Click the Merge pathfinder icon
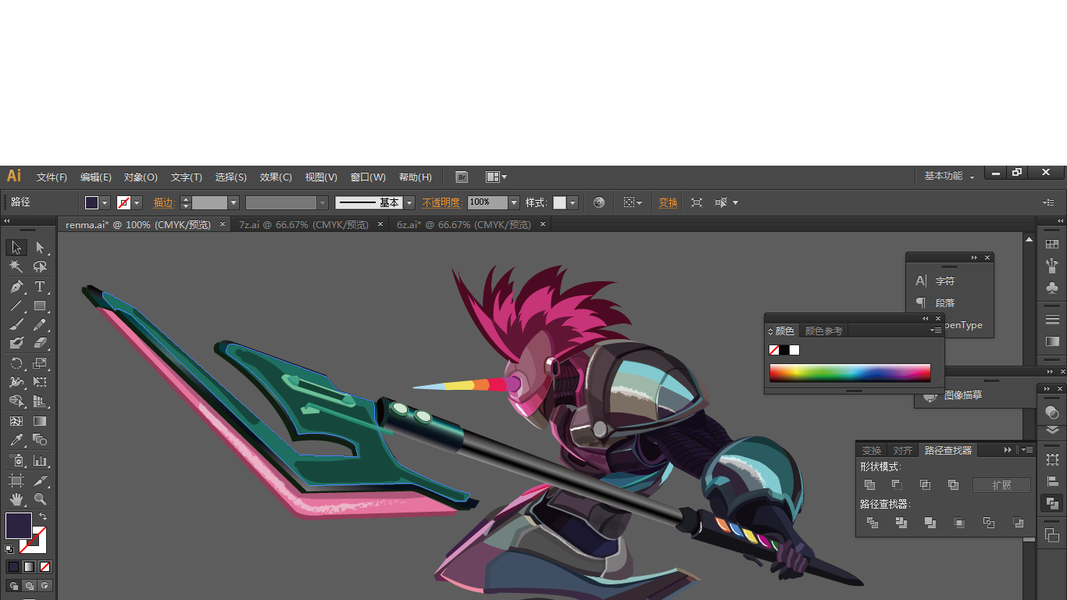The width and height of the screenshot is (1067, 600). pos(930,522)
